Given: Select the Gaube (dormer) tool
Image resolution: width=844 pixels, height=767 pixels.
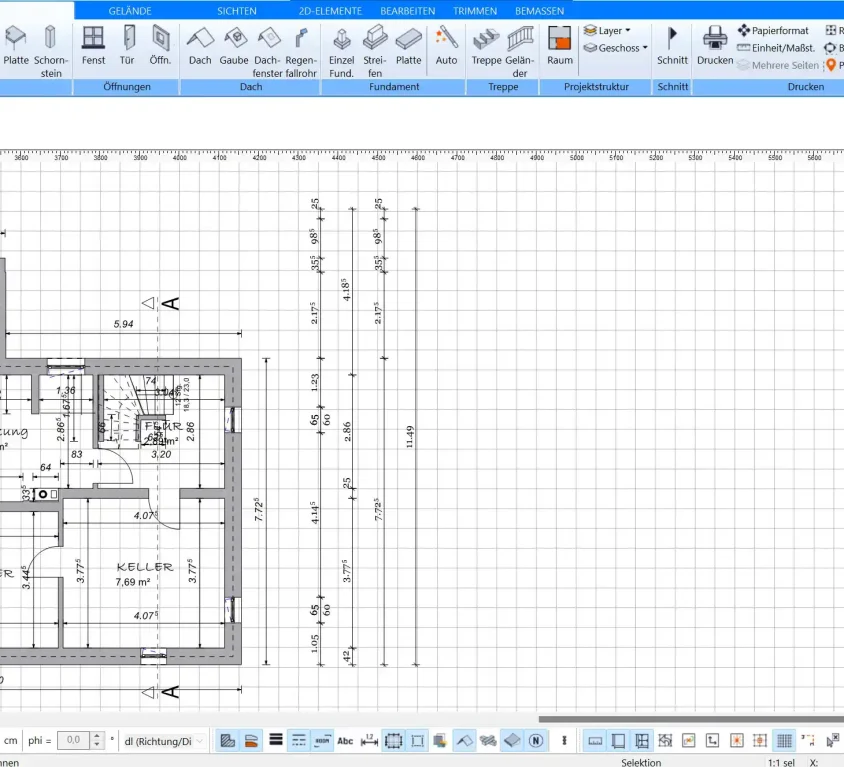Looking at the screenshot, I should pyautogui.click(x=234, y=46).
